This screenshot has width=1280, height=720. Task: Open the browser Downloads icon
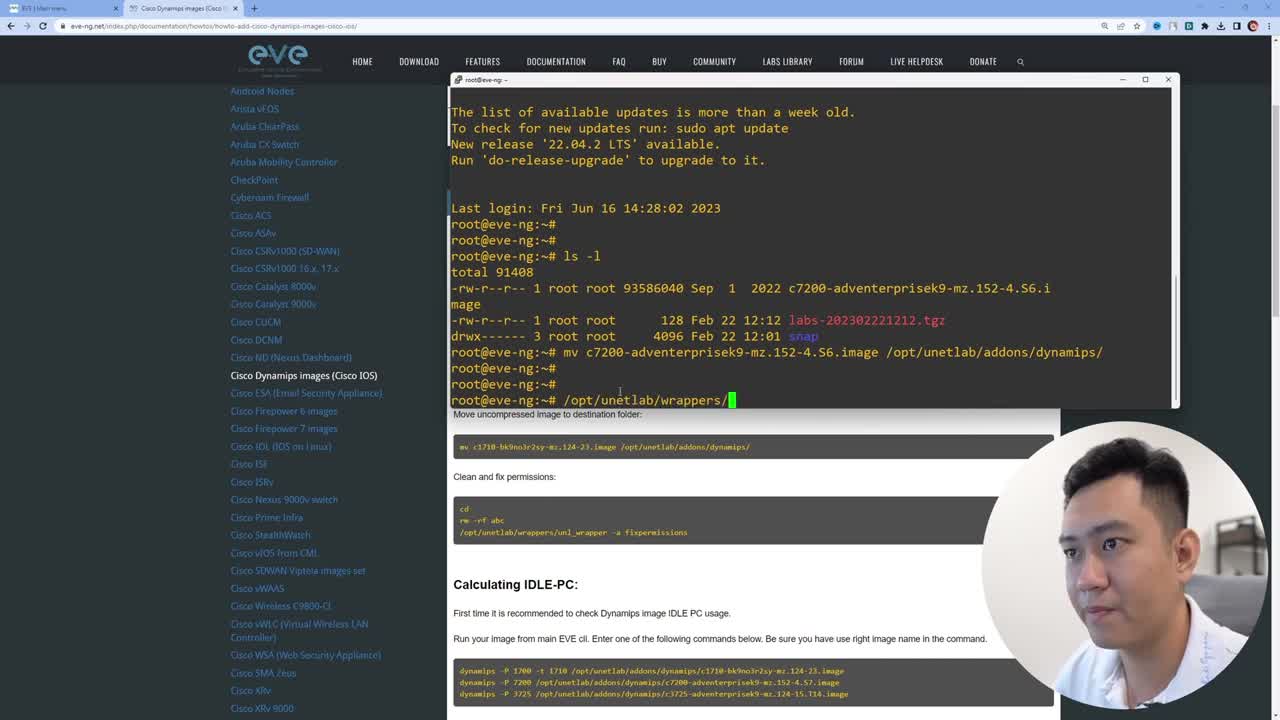pyautogui.click(x=1221, y=26)
